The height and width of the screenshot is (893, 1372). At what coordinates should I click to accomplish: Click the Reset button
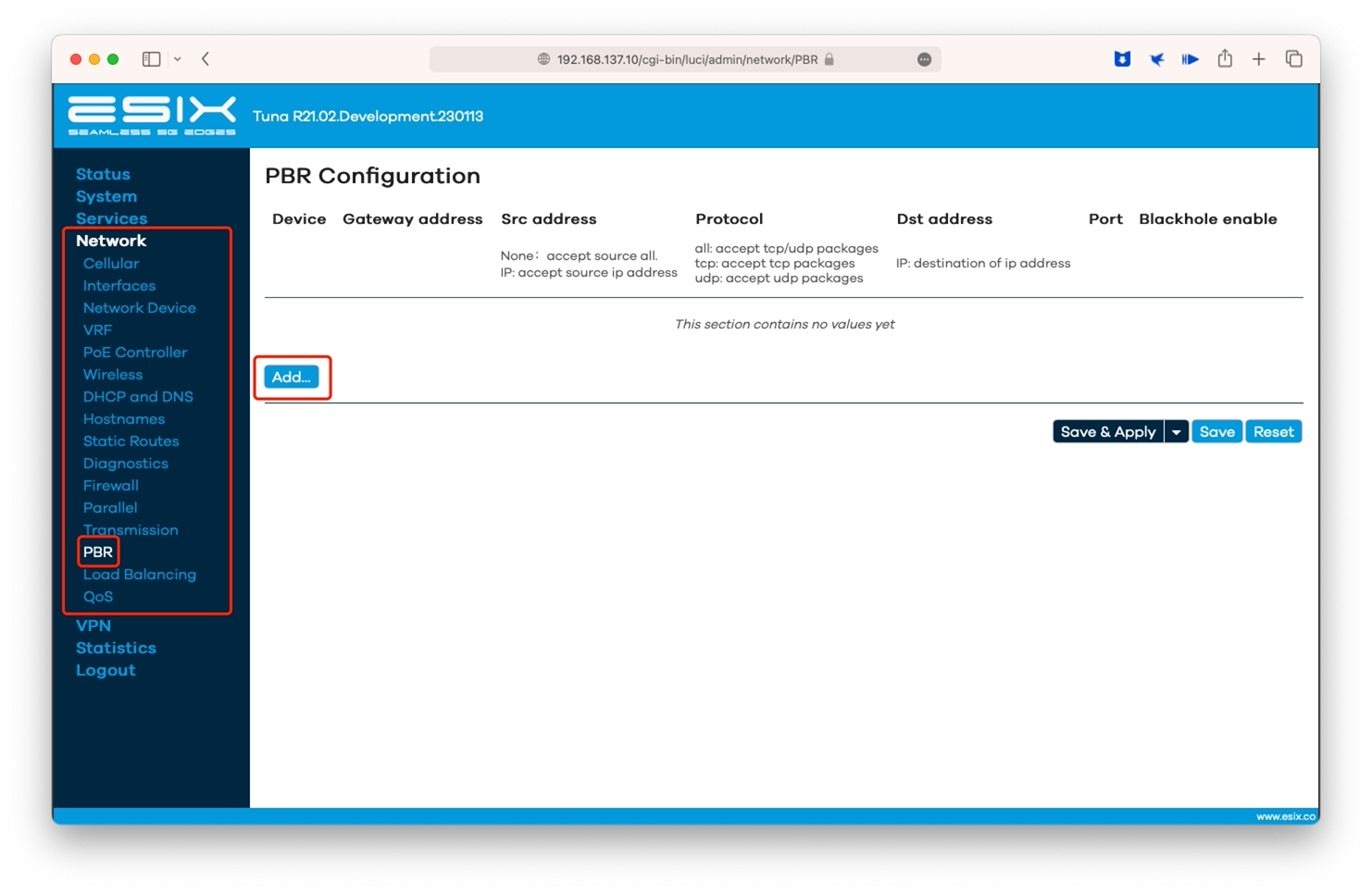click(1274, 432)
